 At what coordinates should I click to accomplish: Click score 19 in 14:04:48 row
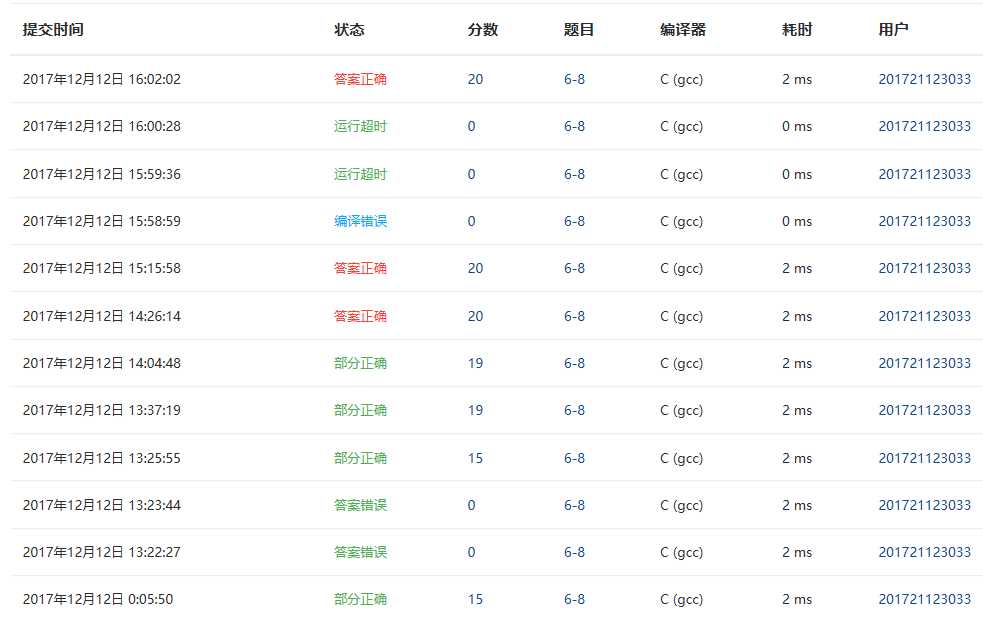(475, 363)
